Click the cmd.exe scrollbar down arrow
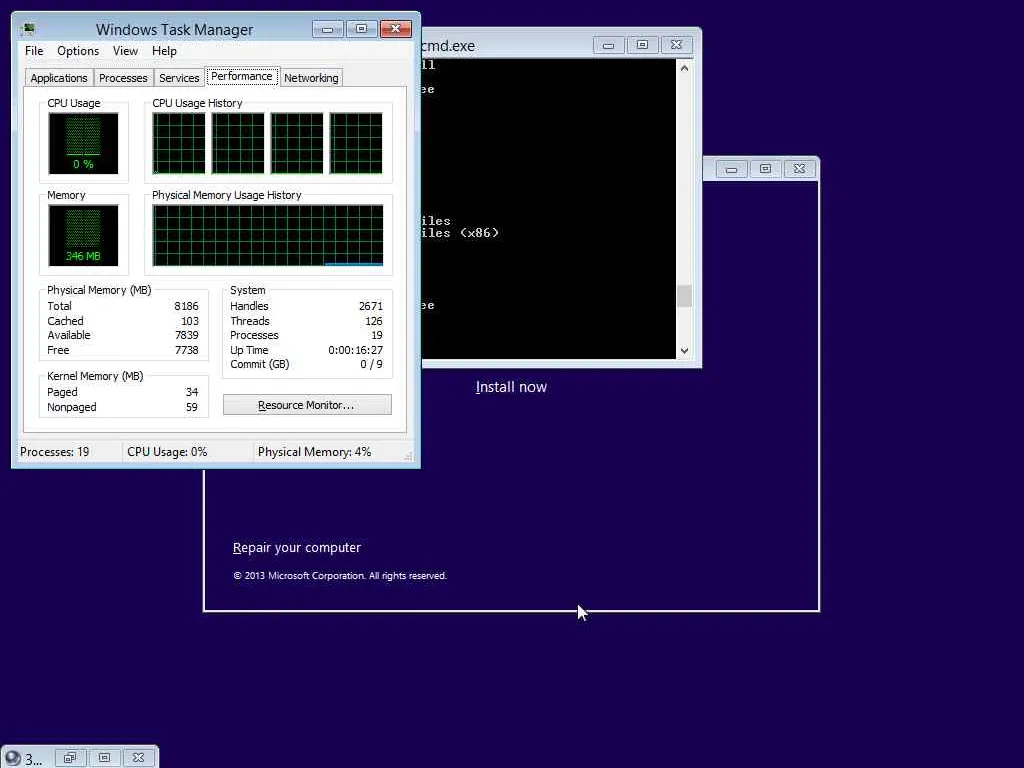 [x=684, y=351]
